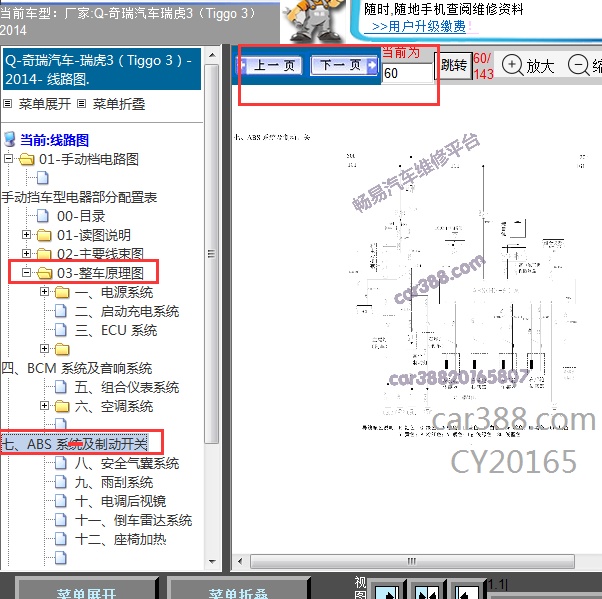This screenshot has height=599, width=602.
Task: Expand the 六、空调系统 node
Action: 45,405
